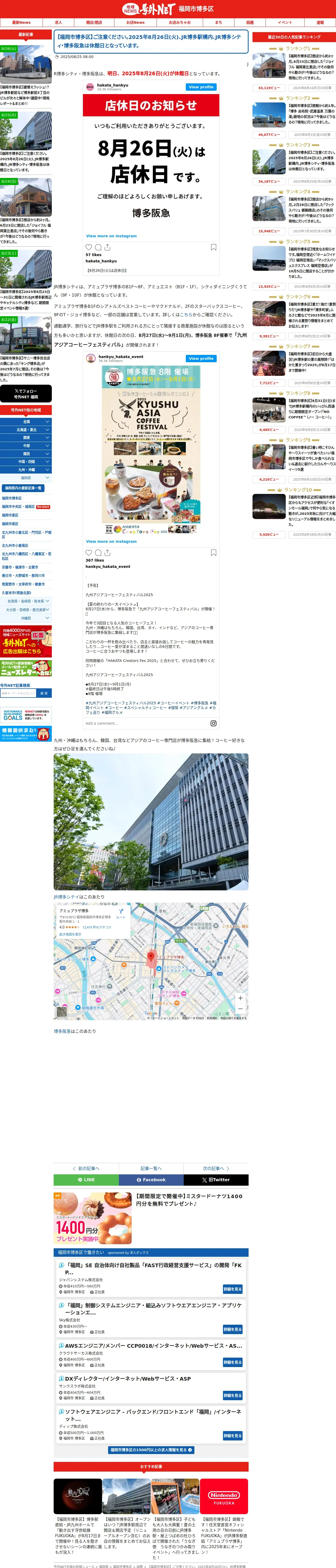Bookmark the hakata_hankyu Instagram post
Viewport: 336px width, 1568px height.
(214, 247)
